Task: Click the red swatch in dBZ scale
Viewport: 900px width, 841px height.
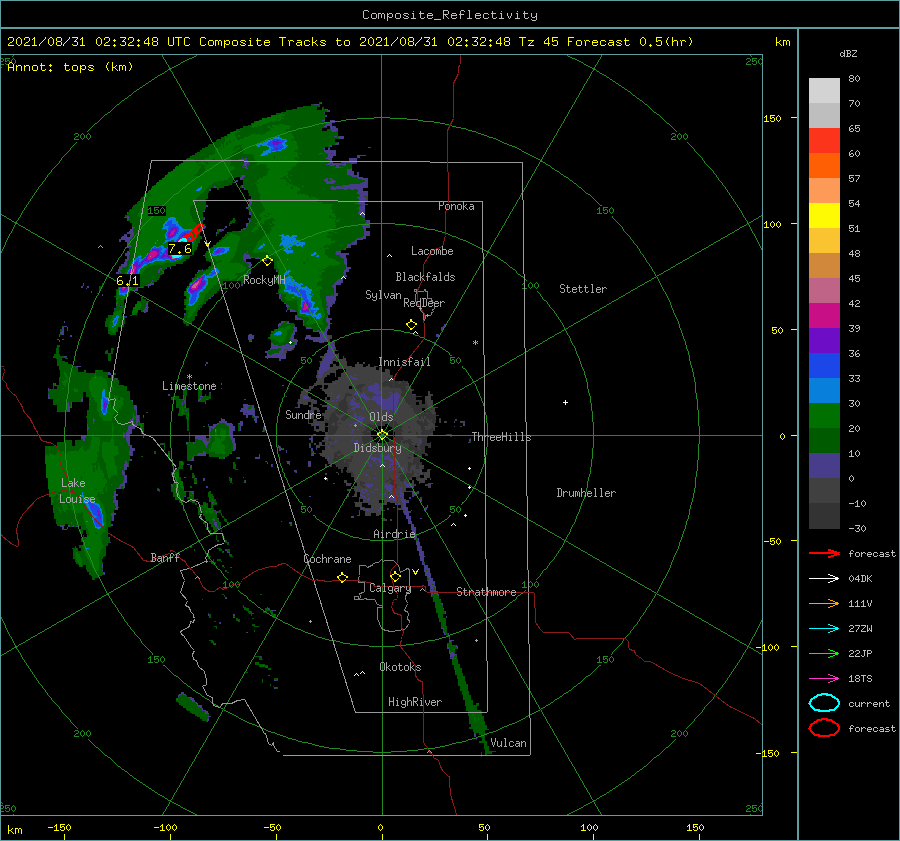Action: (x=824, y=141)
